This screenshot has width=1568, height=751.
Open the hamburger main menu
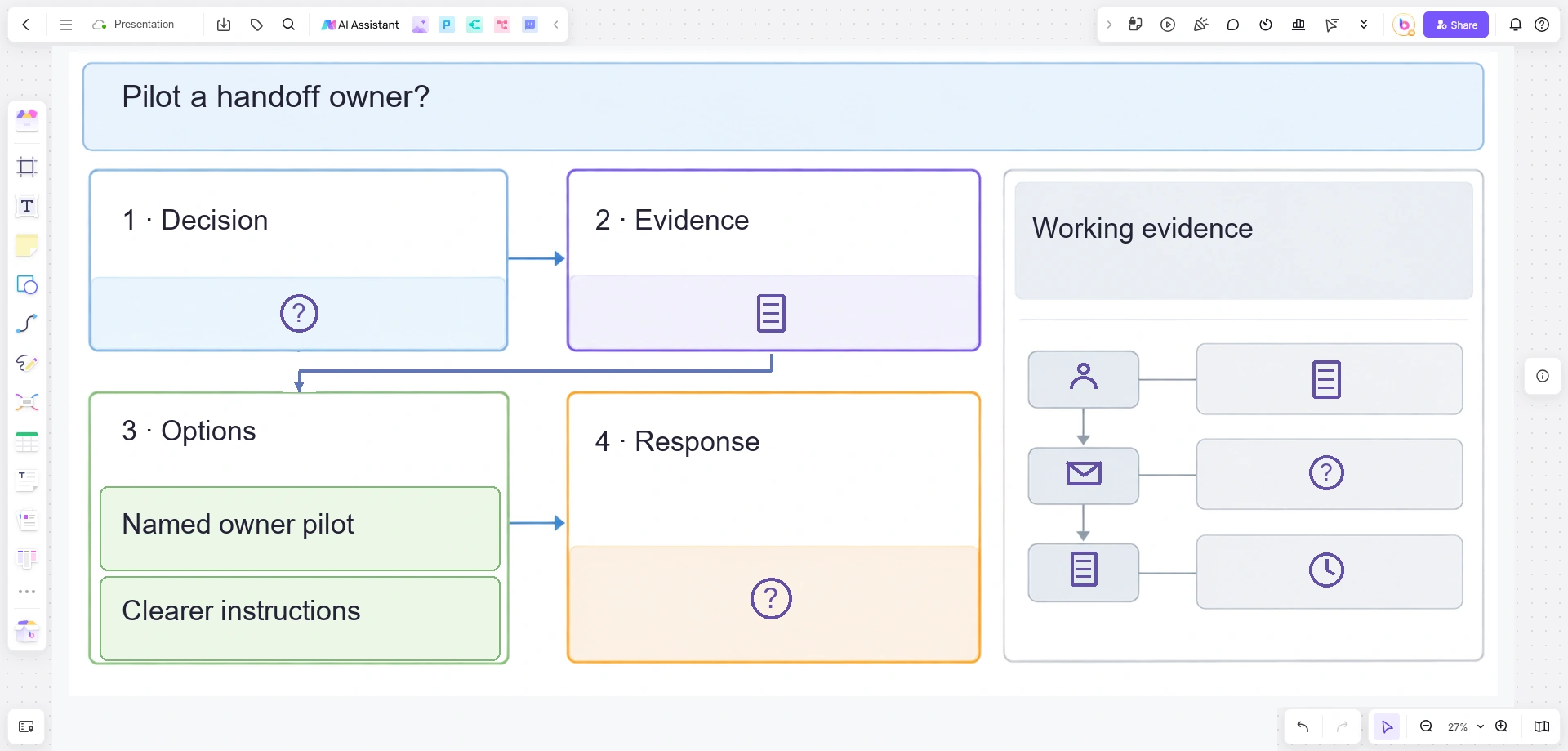(x=66, y=25)
